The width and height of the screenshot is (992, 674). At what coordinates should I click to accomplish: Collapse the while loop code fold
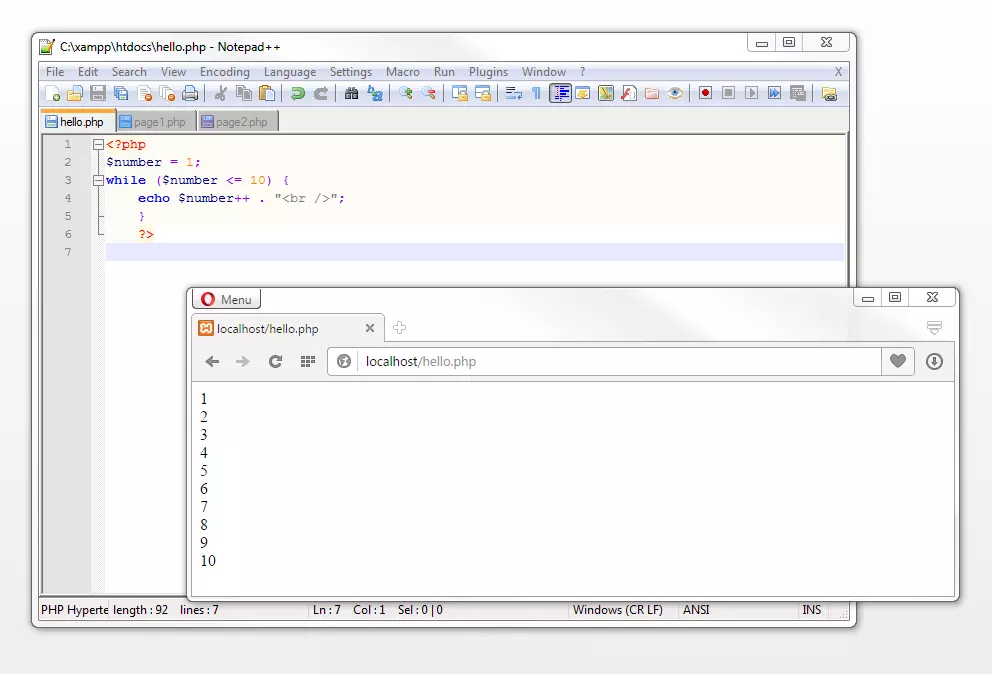[x=97, y=180]
